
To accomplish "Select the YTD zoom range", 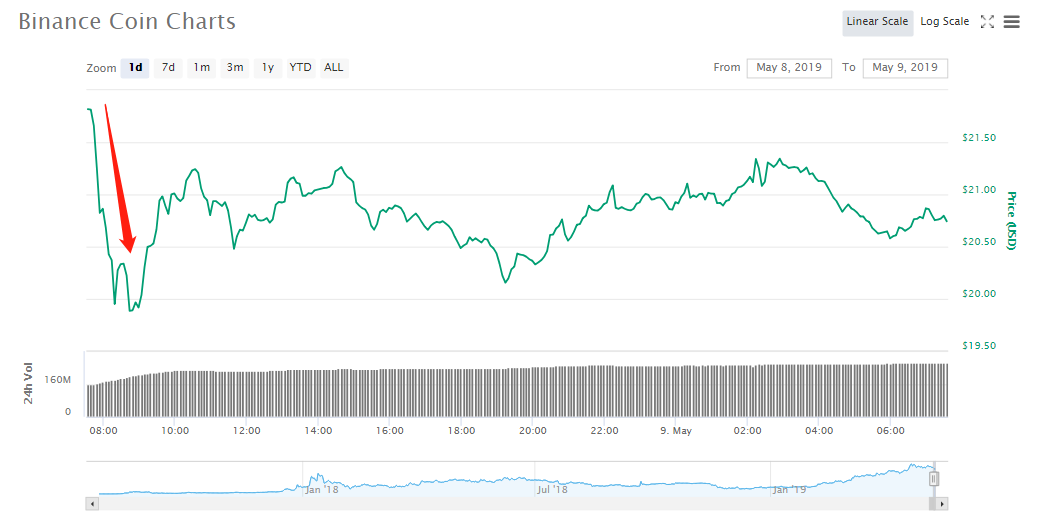I will (x=301, y=68).
